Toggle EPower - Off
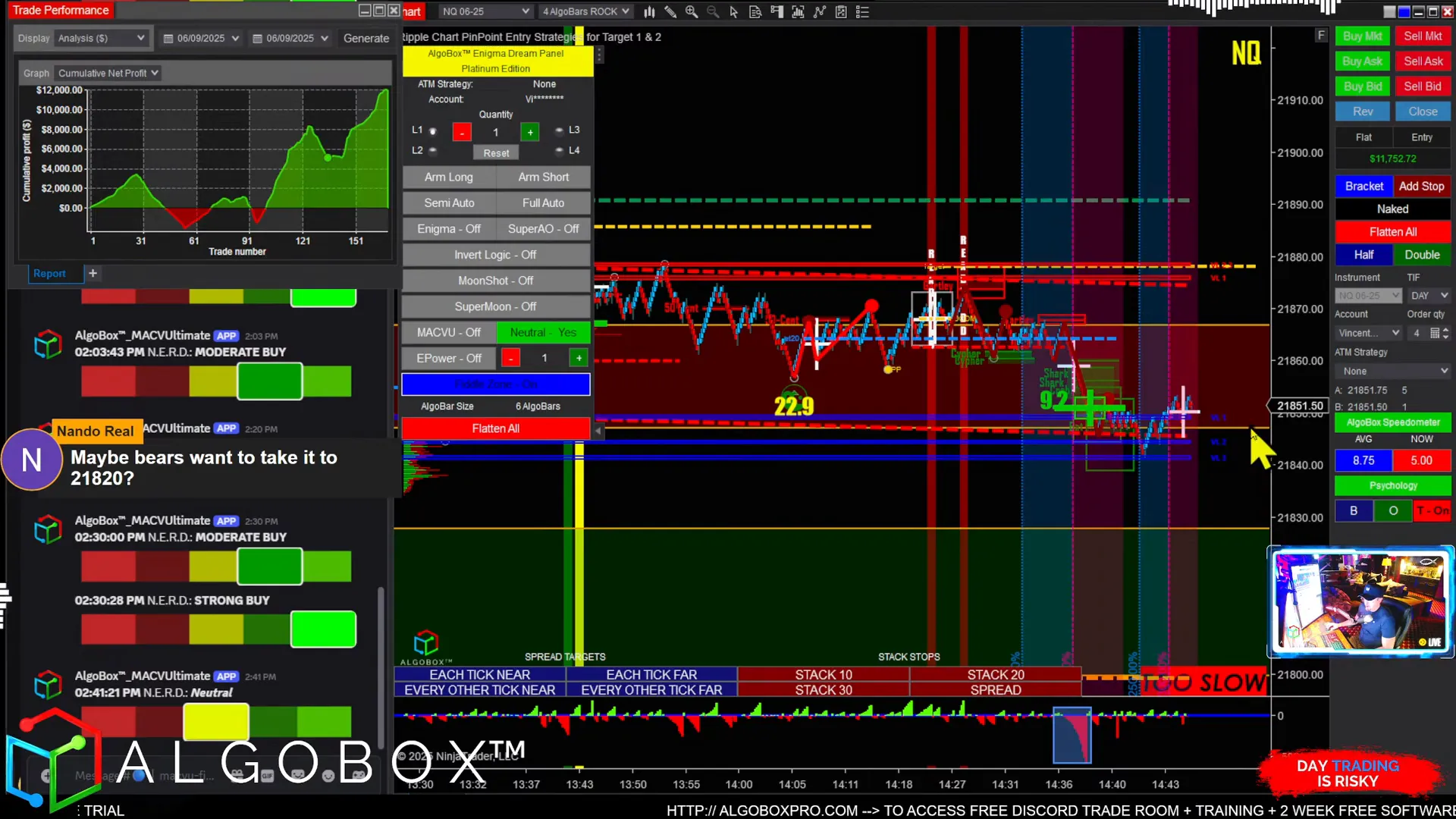Screen dimensions: 1456x819 coord(449,358)
